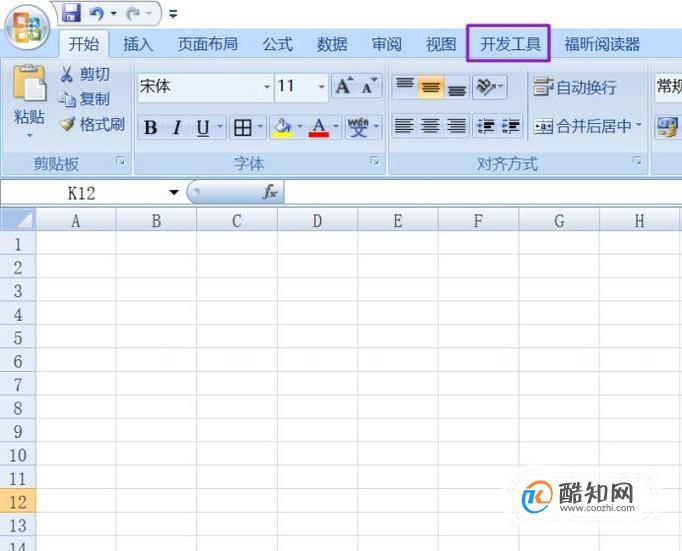This screenshot has width=682, height=551.
Task: Expand fill color palette arrow
Action: click(300, 127)
